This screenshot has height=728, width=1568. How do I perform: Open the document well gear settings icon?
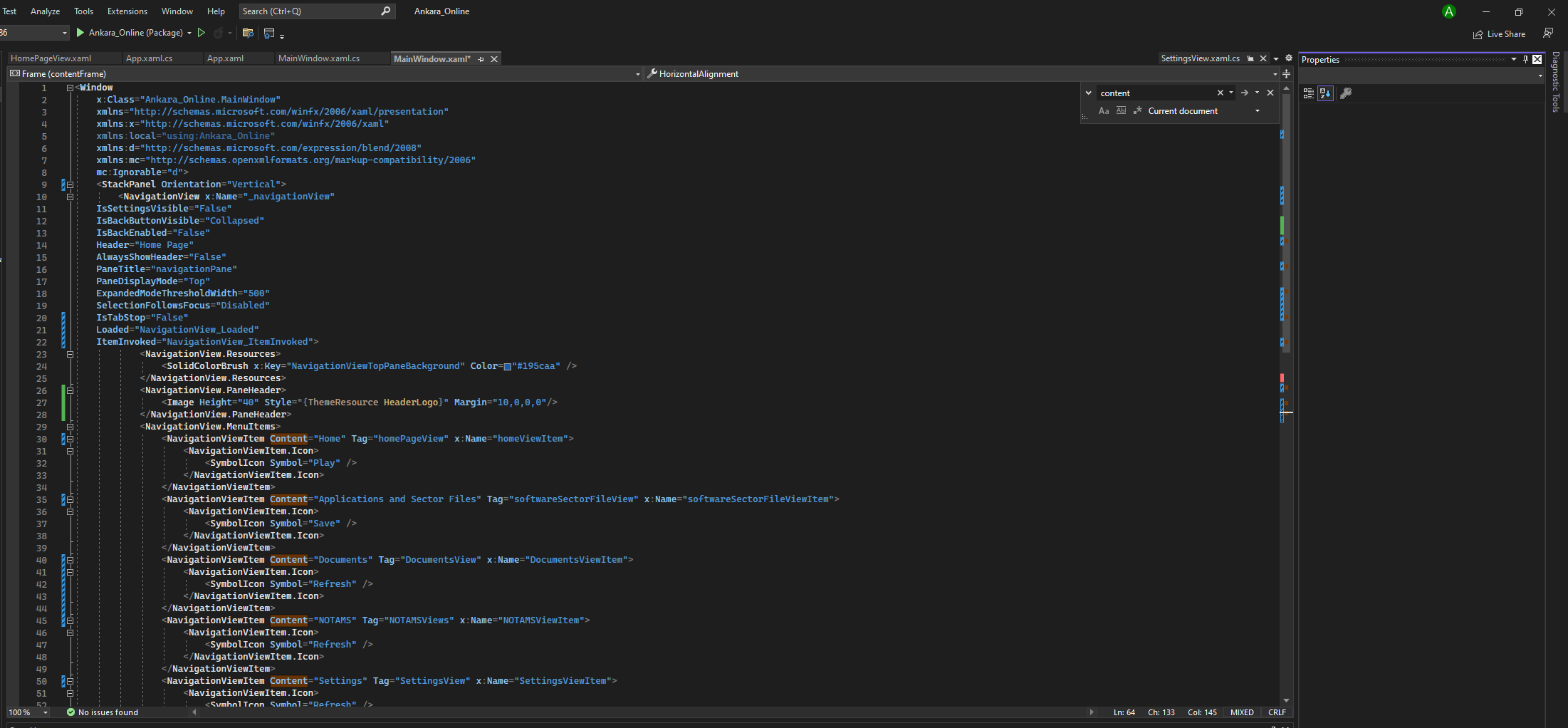[1289, 58]
